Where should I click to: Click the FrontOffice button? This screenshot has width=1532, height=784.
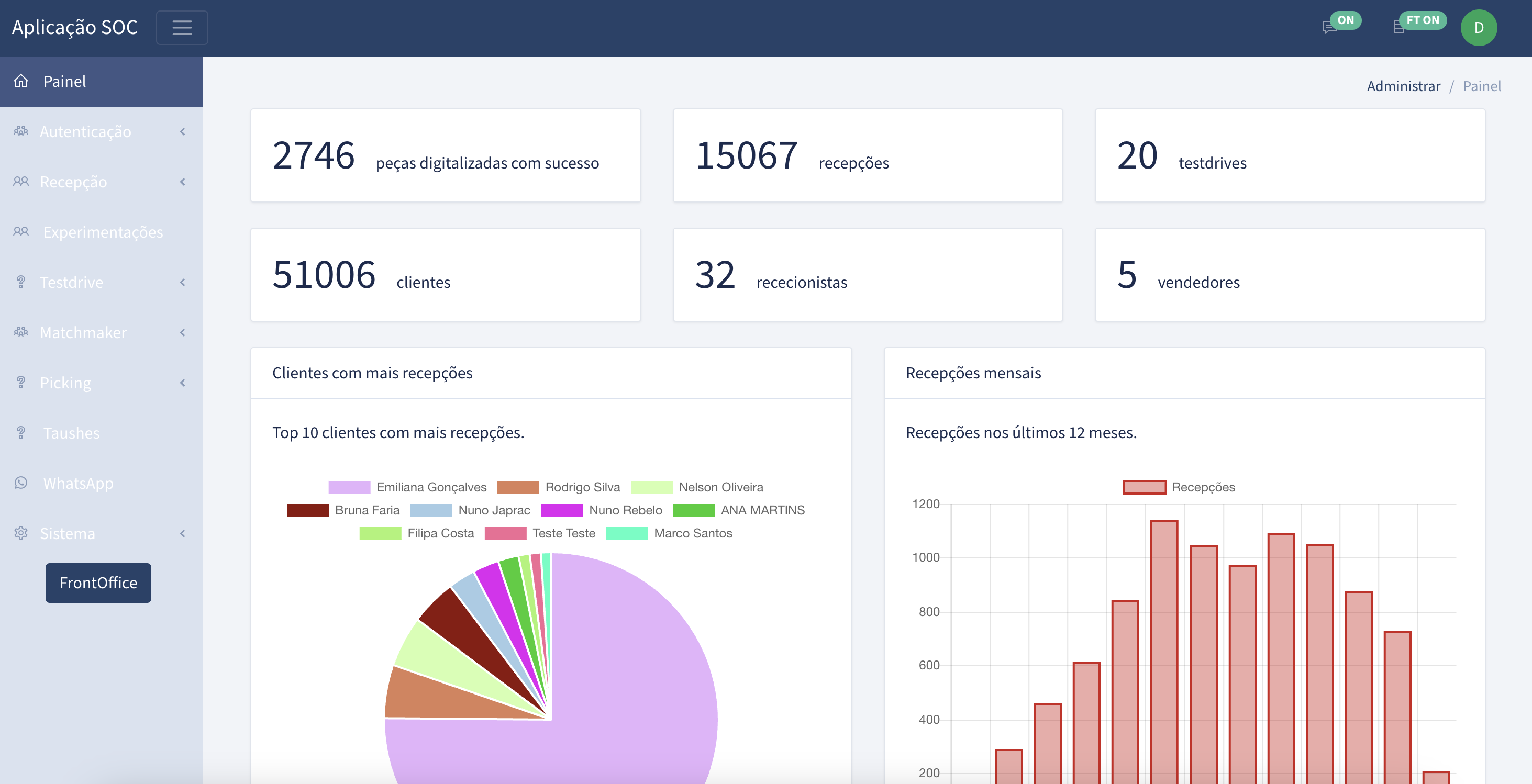(98, 583)
